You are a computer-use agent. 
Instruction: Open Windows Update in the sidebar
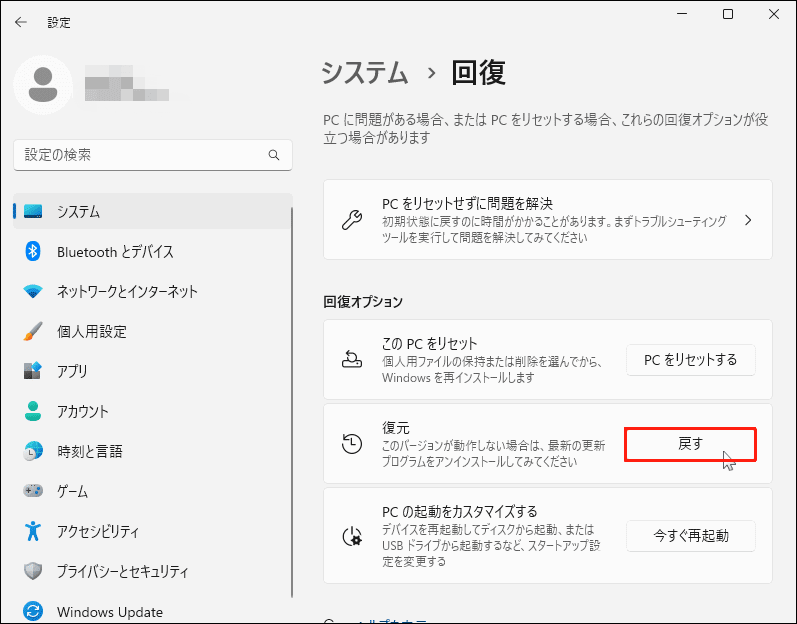[x=152, y=611]
